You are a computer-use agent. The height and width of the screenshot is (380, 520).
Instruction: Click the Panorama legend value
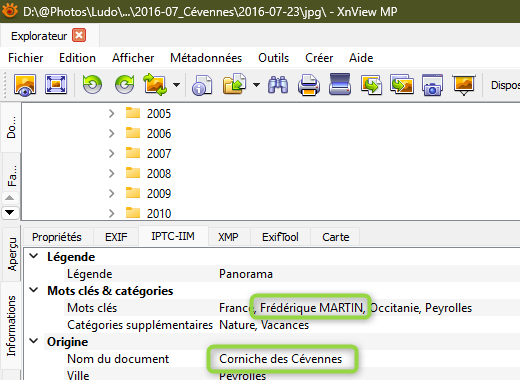[246, 274]
